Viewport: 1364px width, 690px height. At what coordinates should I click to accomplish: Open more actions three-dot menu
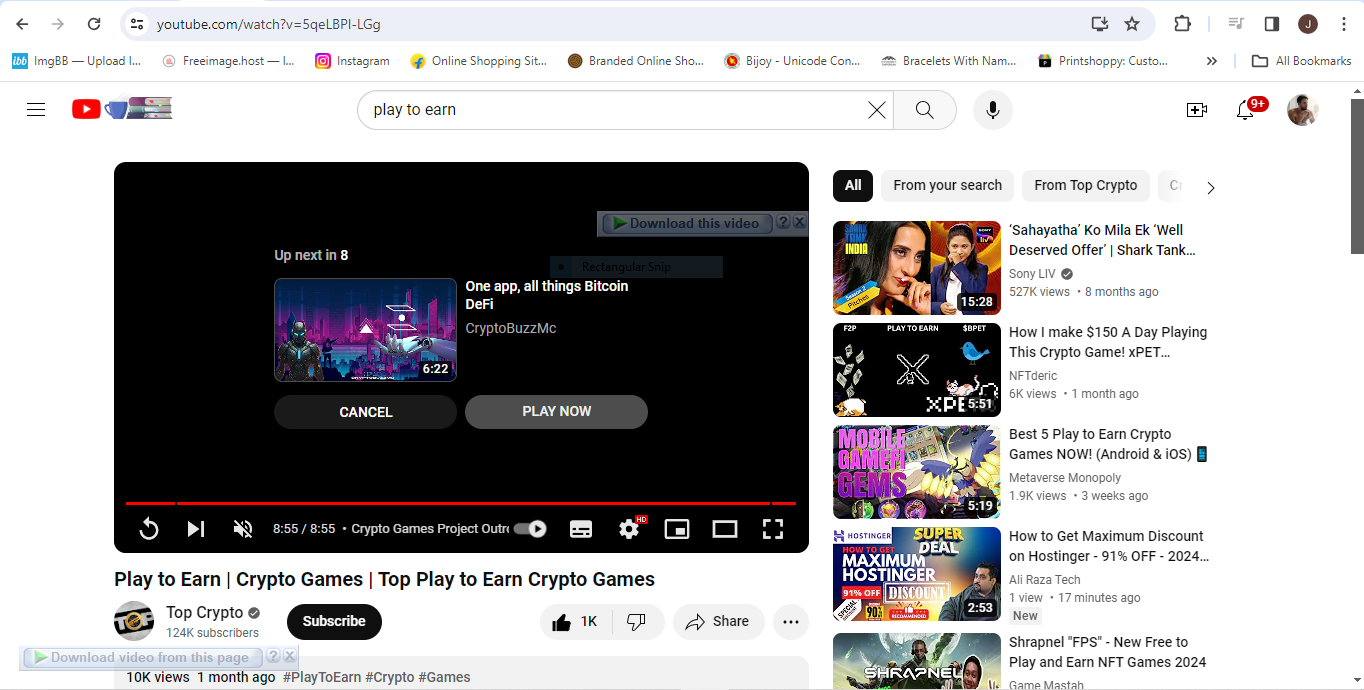791,622
